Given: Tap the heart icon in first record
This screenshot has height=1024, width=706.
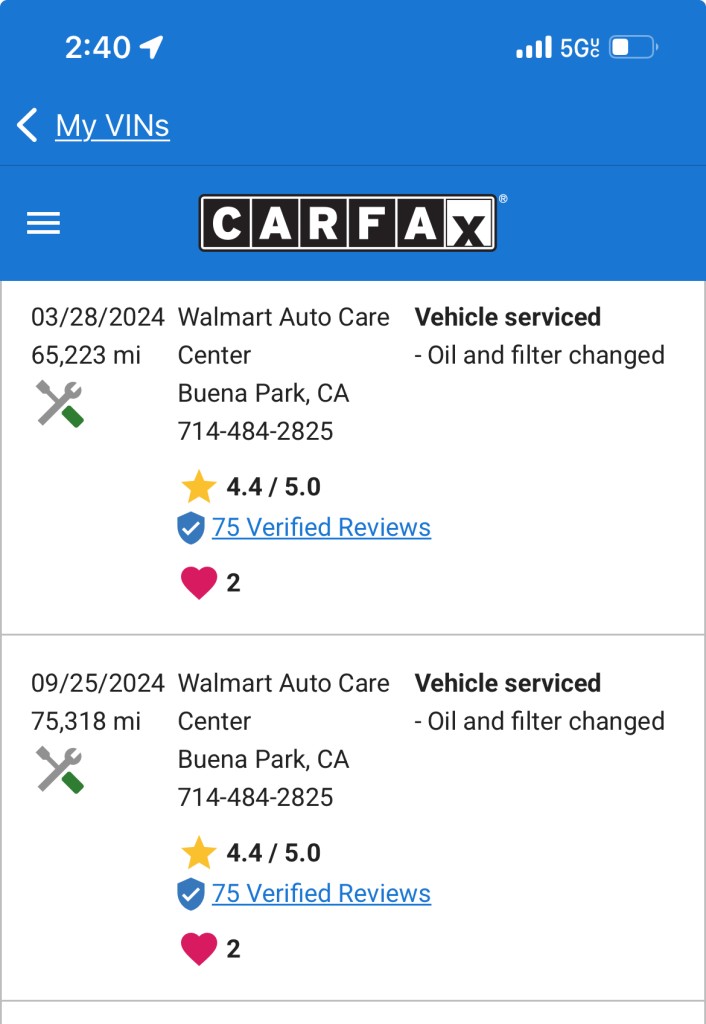Looking at the screenshot, I should point(199,583).
